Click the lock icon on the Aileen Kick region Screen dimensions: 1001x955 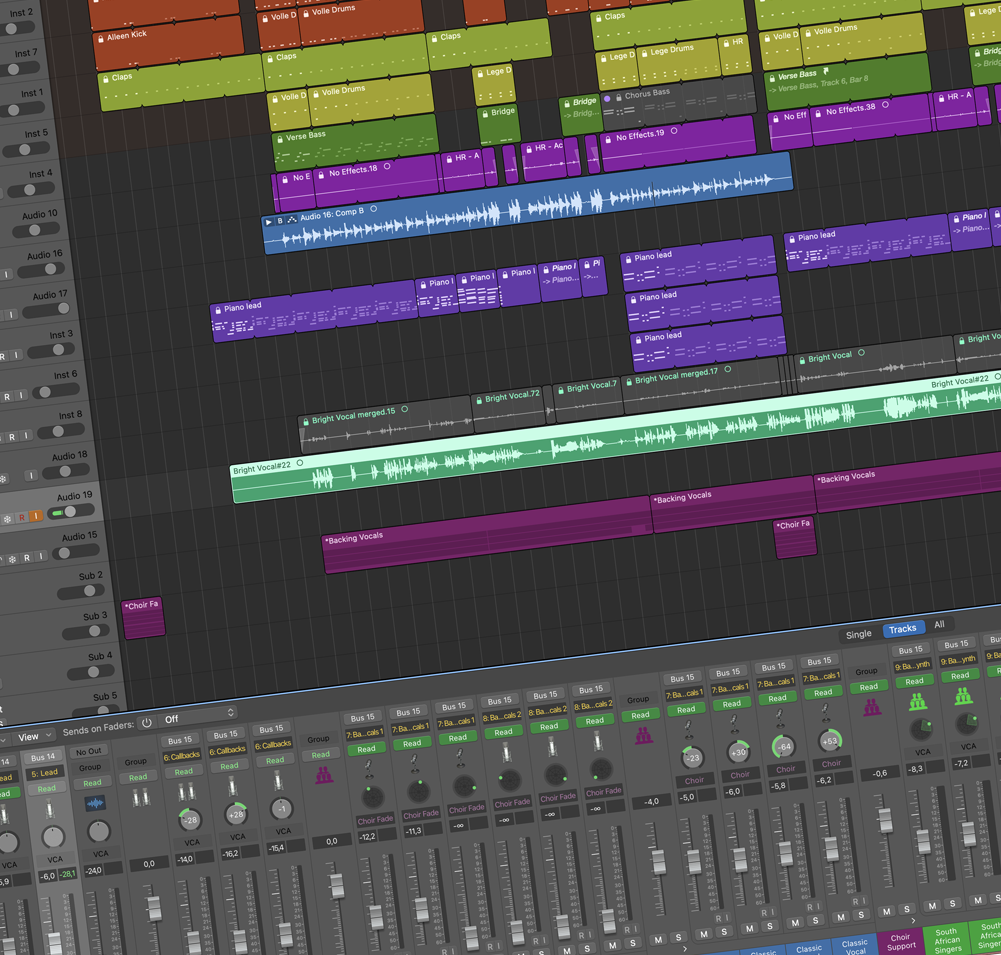pyautogui.click(x=100, y=38)
